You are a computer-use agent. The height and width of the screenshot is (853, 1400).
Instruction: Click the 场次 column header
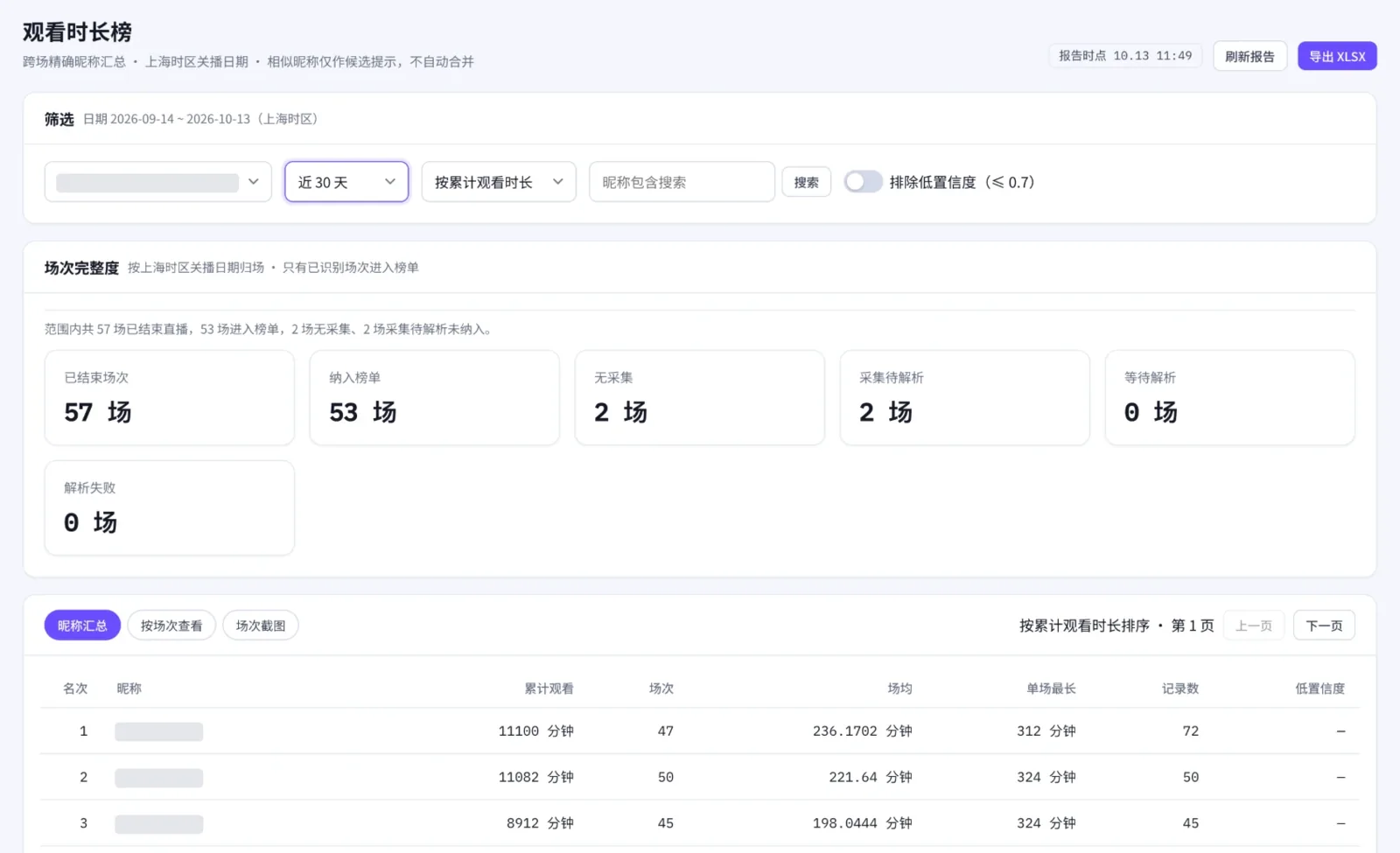pos(661,689)
